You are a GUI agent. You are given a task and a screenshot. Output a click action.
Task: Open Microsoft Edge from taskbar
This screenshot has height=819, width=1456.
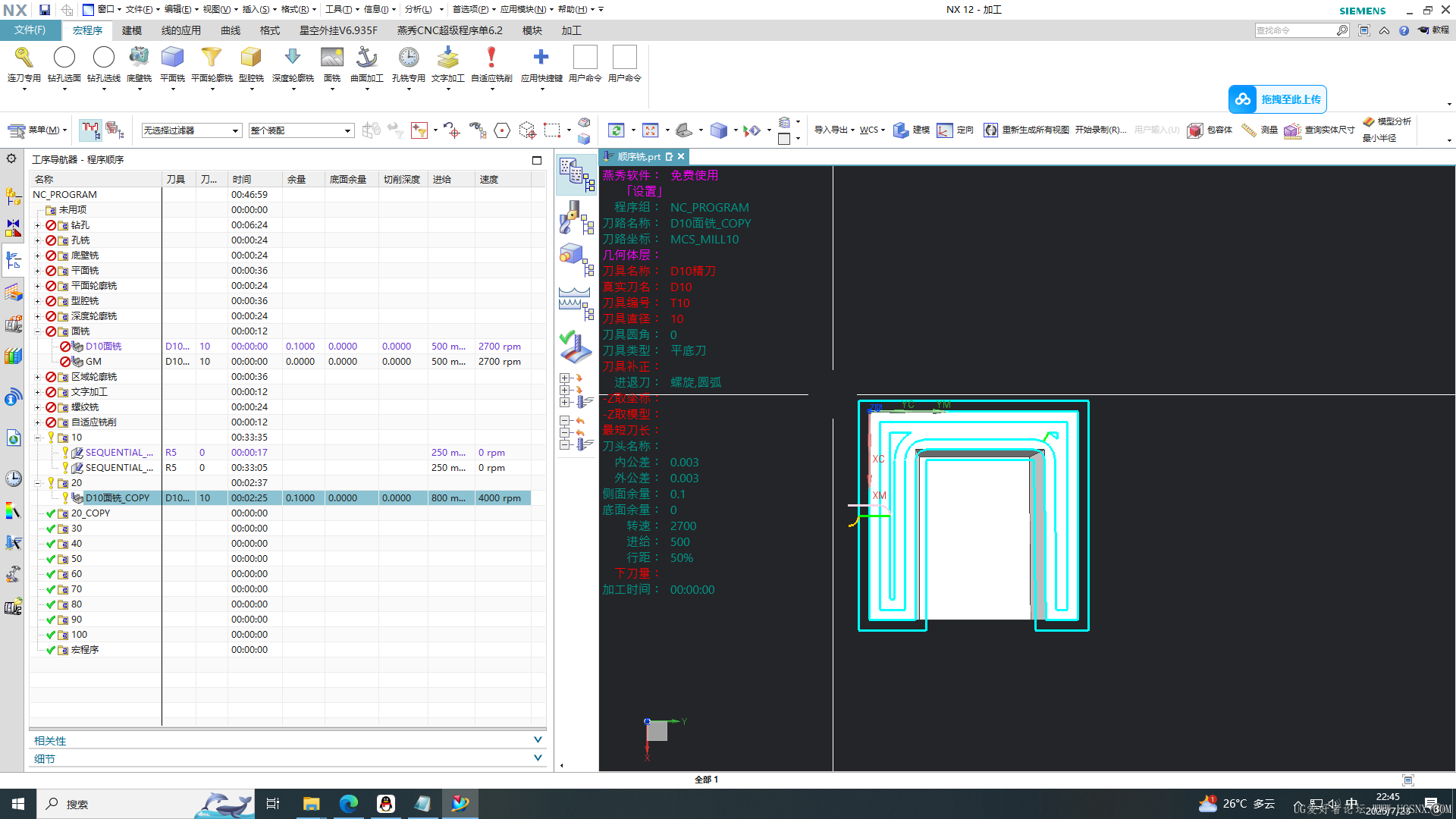tap(348, 804)
